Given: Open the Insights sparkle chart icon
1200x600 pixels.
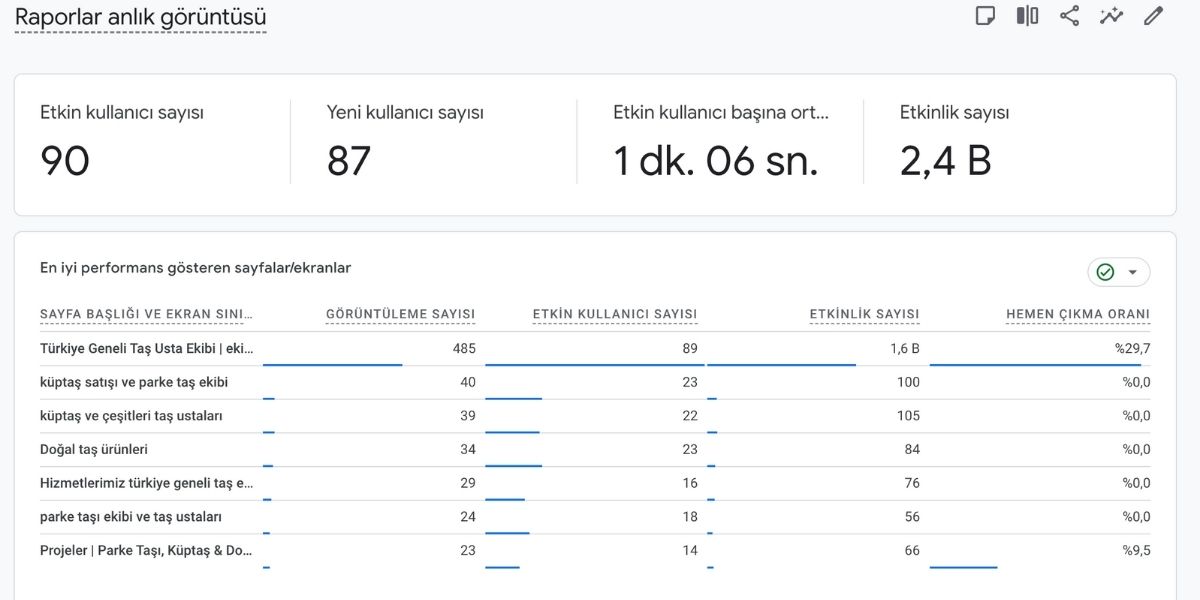Looking at the screenshot, I should point(1111,16).
